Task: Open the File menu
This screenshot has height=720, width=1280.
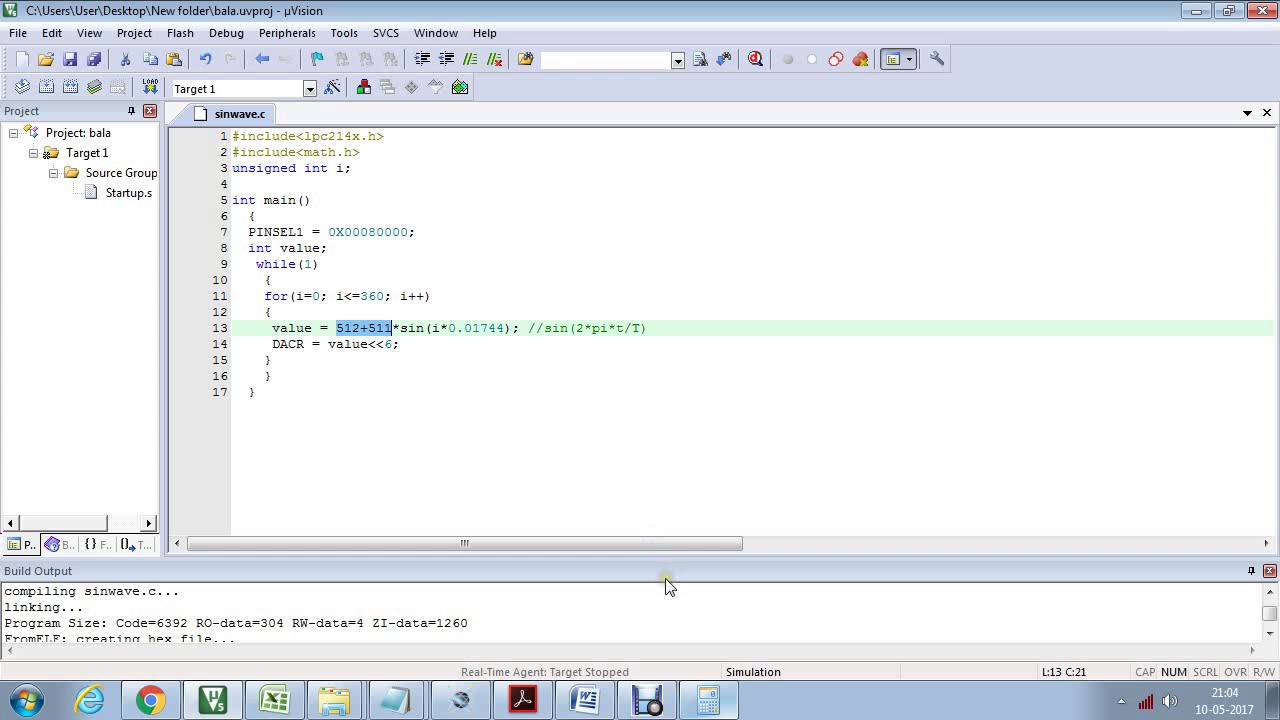Action: (x=18, y=33)
